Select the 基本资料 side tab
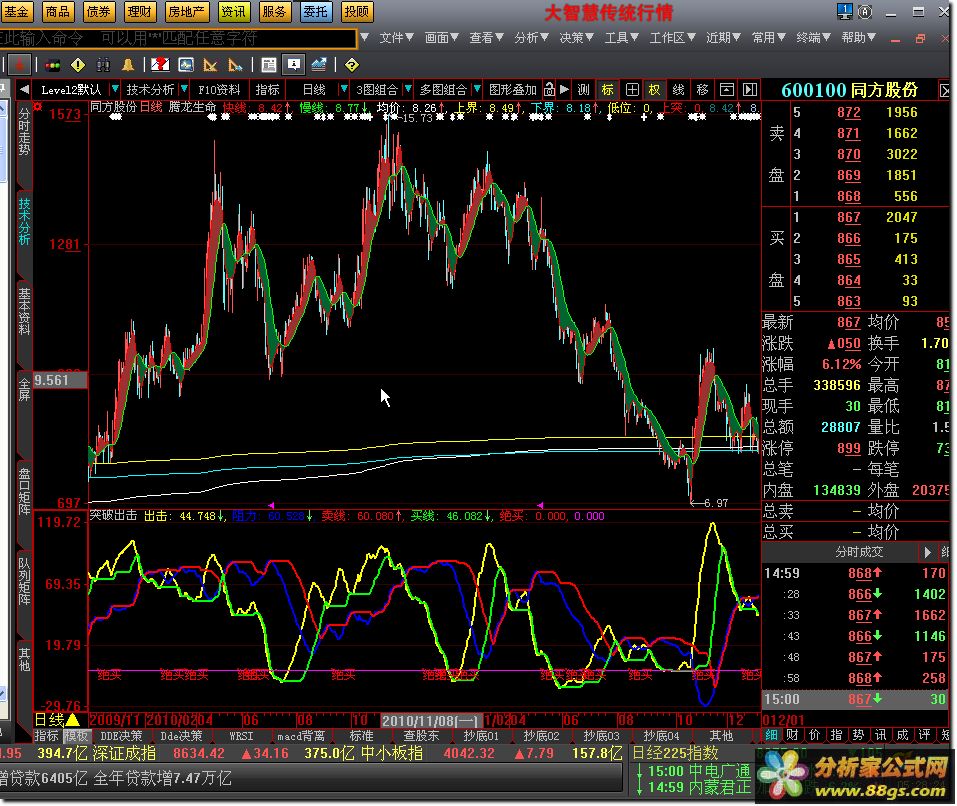Image resolution: width=957 pixels, height=806 pixels. tap(24, 311)
